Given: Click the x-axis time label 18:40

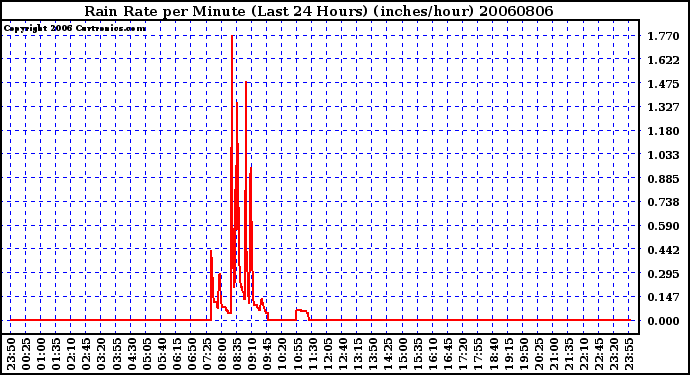Looking at the screenshot, I should [494, 354].
